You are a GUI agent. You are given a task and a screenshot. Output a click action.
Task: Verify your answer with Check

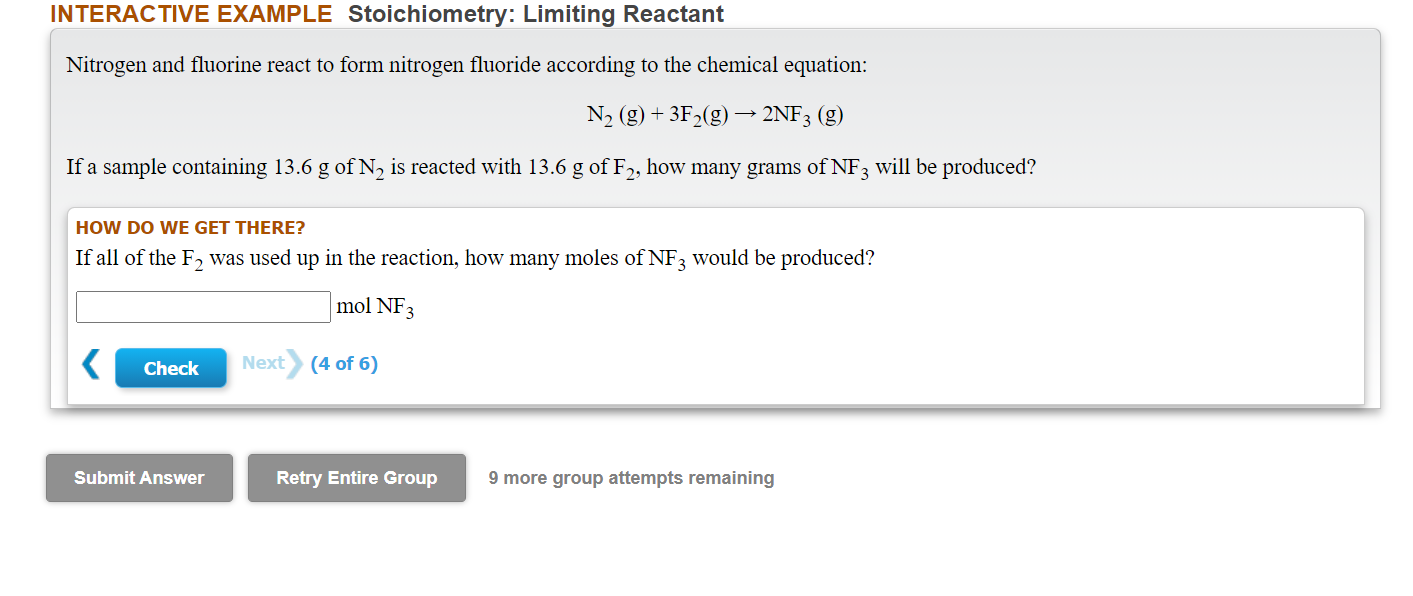pyautogui.click(x=170, y=367)
